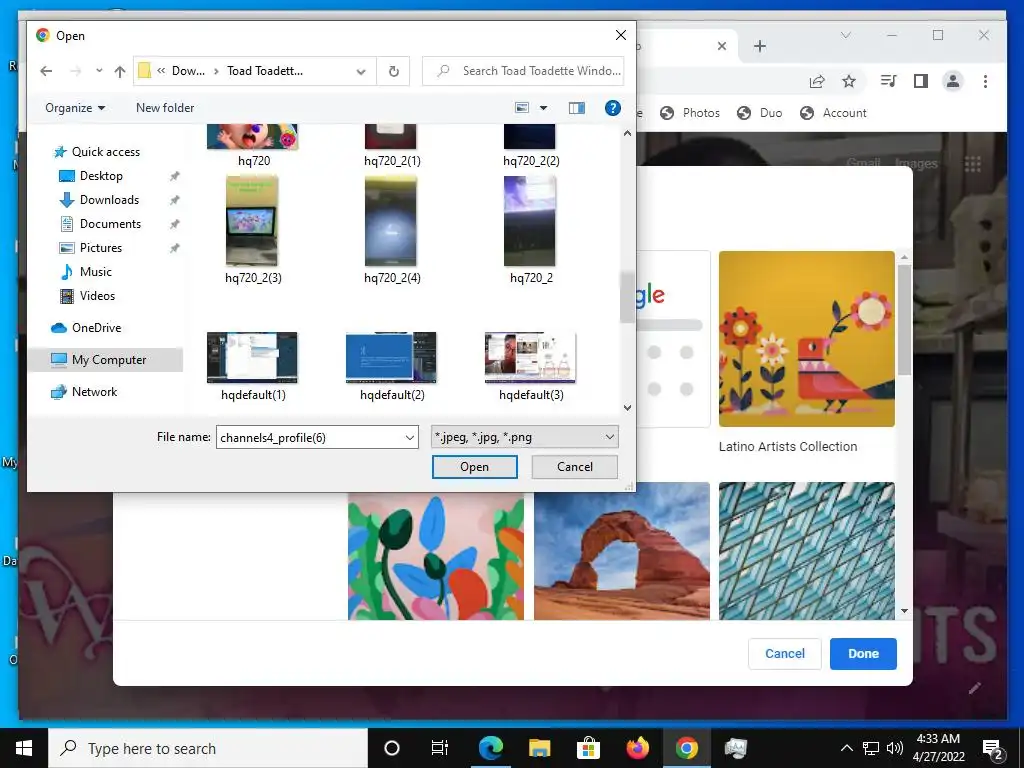
Task: Click Done in customize dialog
Action: (x=863, y=654)
